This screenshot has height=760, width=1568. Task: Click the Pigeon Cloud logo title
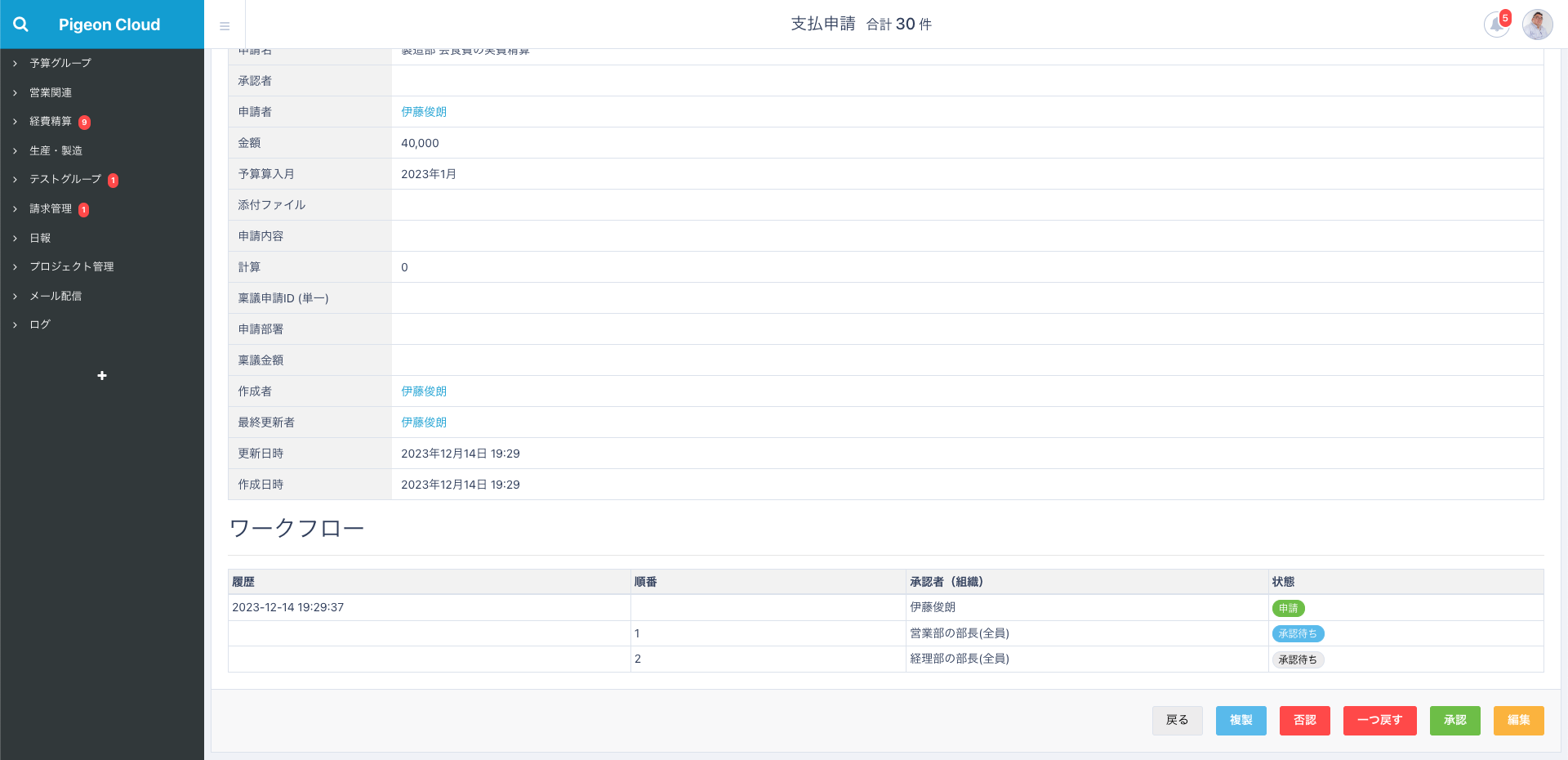coord(109,25)
